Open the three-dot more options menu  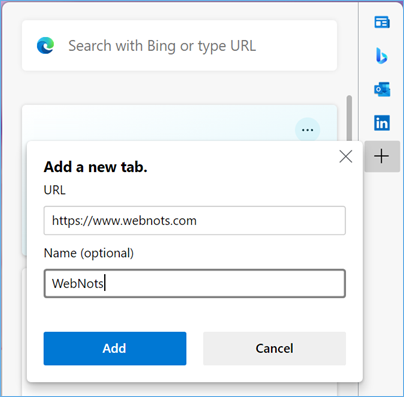[x=307, y=130]
